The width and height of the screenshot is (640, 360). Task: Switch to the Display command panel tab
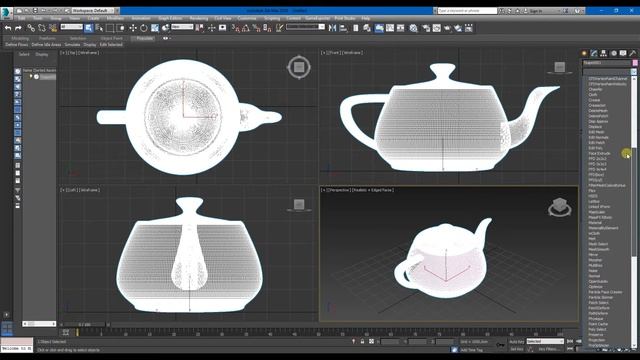pos(623,53)
